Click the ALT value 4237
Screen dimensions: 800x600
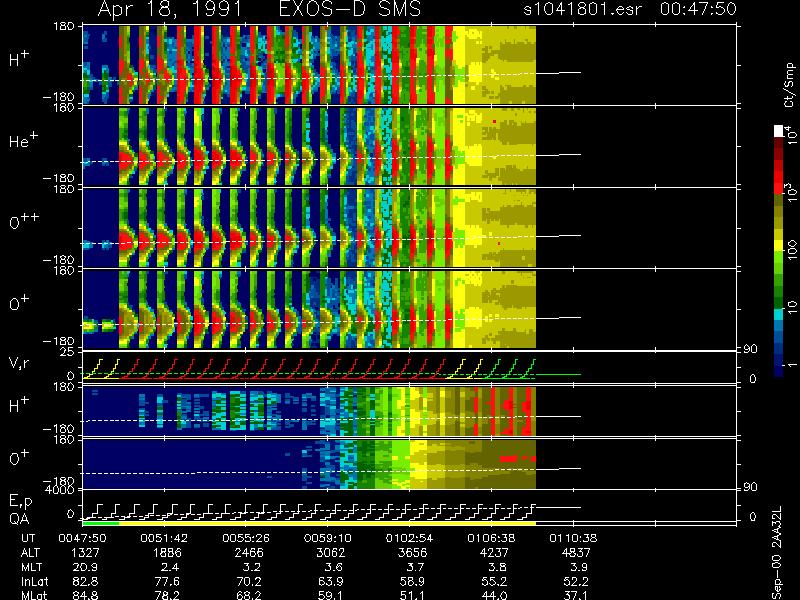[494, 553]
